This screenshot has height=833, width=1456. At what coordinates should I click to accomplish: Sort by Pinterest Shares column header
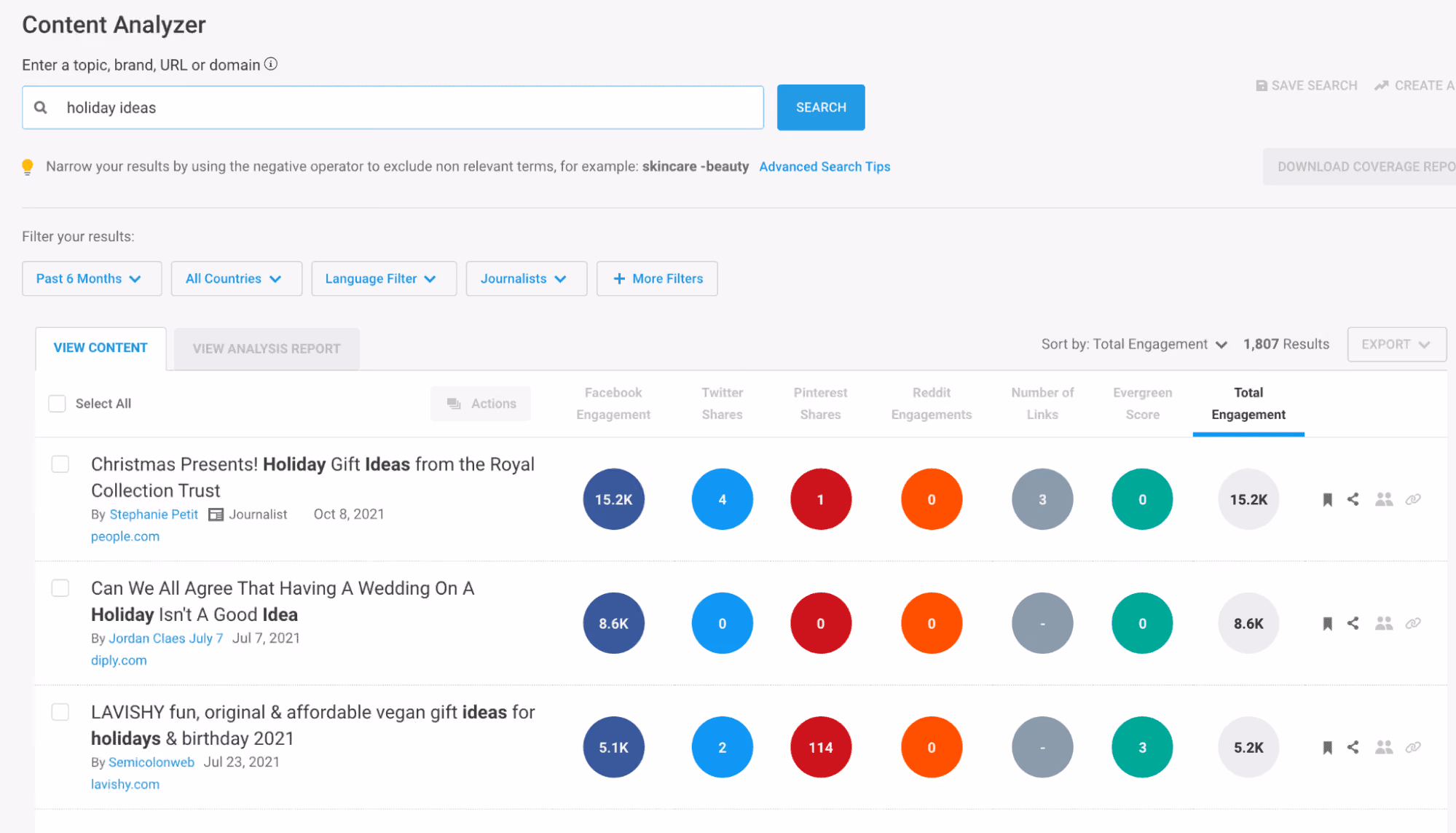pyautogui.click(x=820, y=404)
